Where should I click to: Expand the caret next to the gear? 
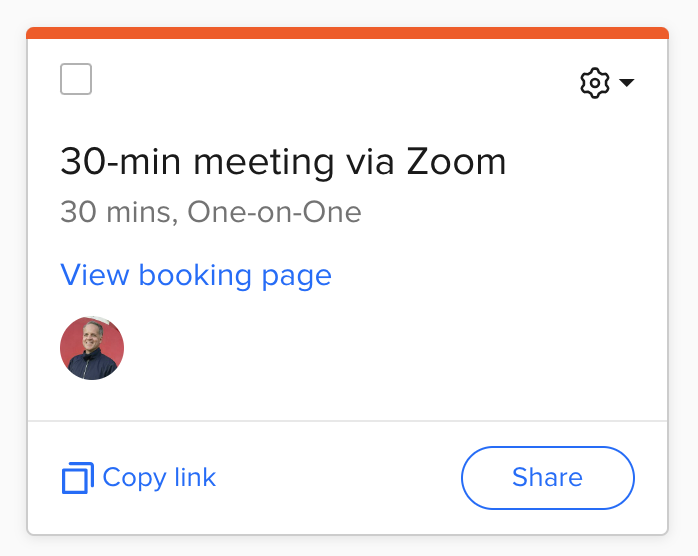coord(627,83)
